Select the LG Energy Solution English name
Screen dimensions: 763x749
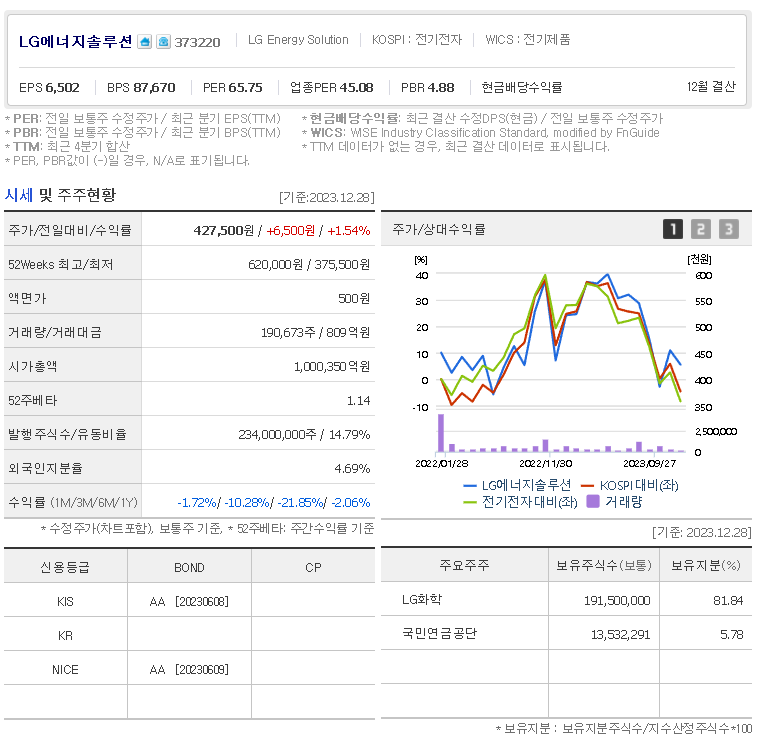(298, 39)
